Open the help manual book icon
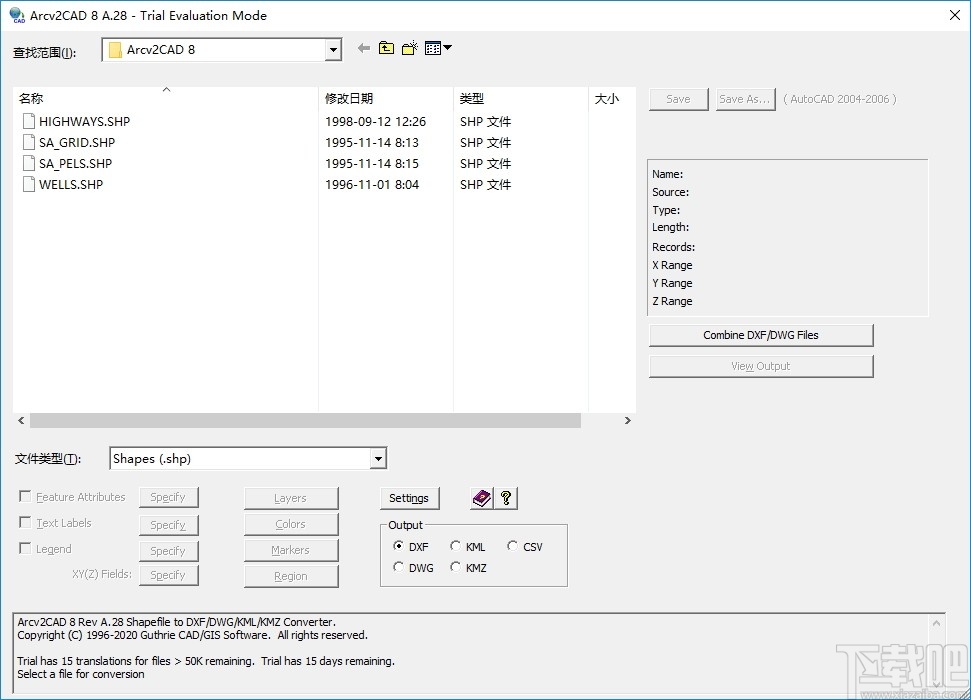Viewport: 971px width, 700px height. [x=481, y=498]
